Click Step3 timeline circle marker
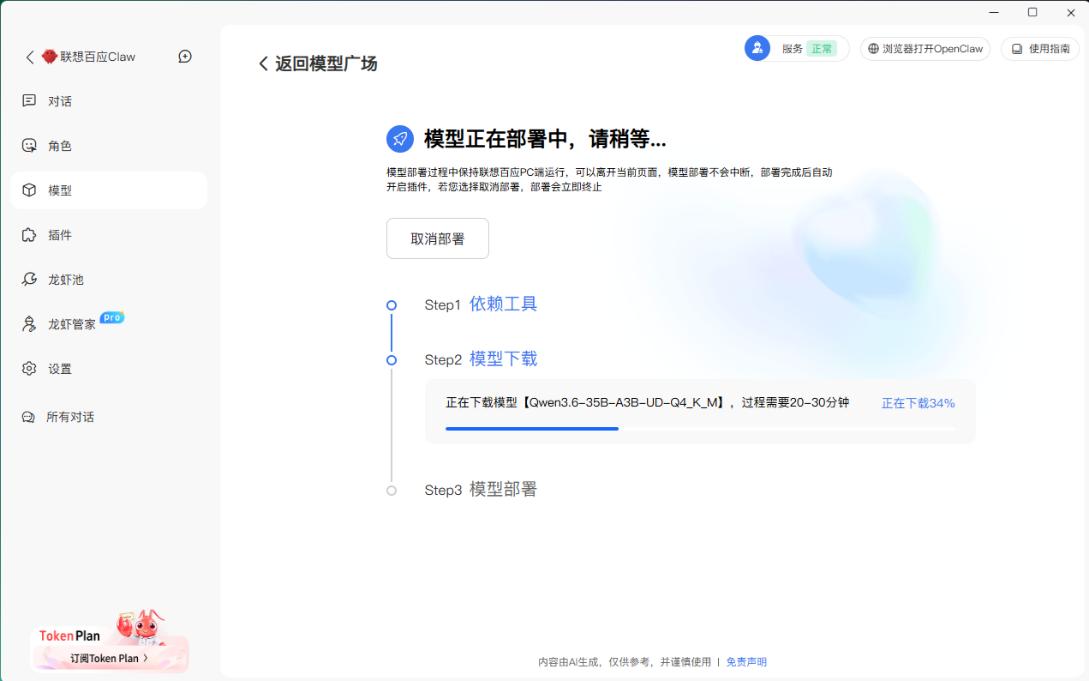This screenshot has height=681, width=1089. pyautogui.click(x=392, y=491)
